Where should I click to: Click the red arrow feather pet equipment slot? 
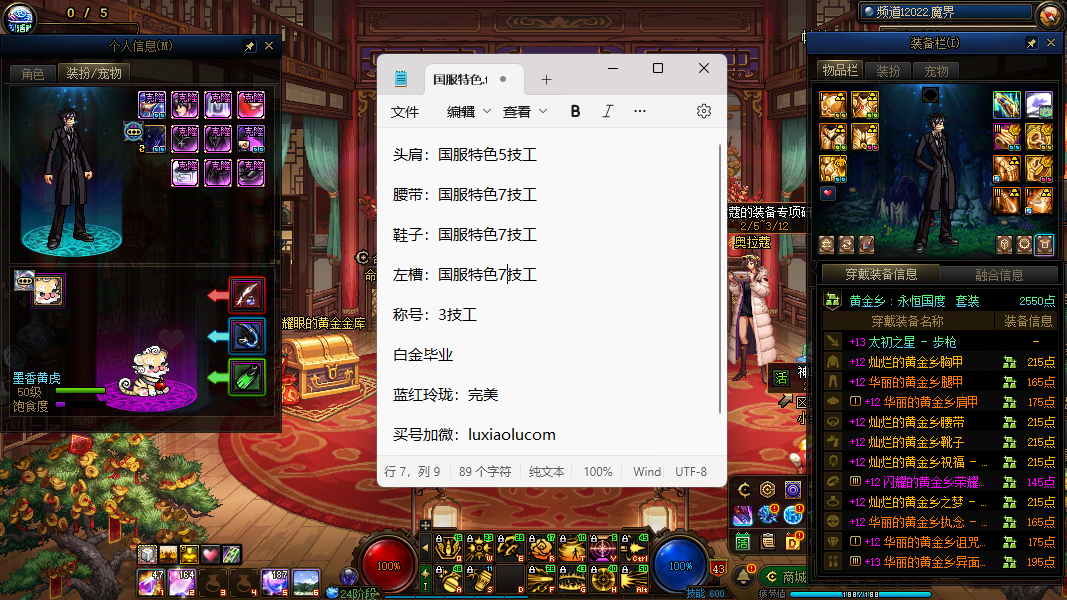tap(247, 295)
